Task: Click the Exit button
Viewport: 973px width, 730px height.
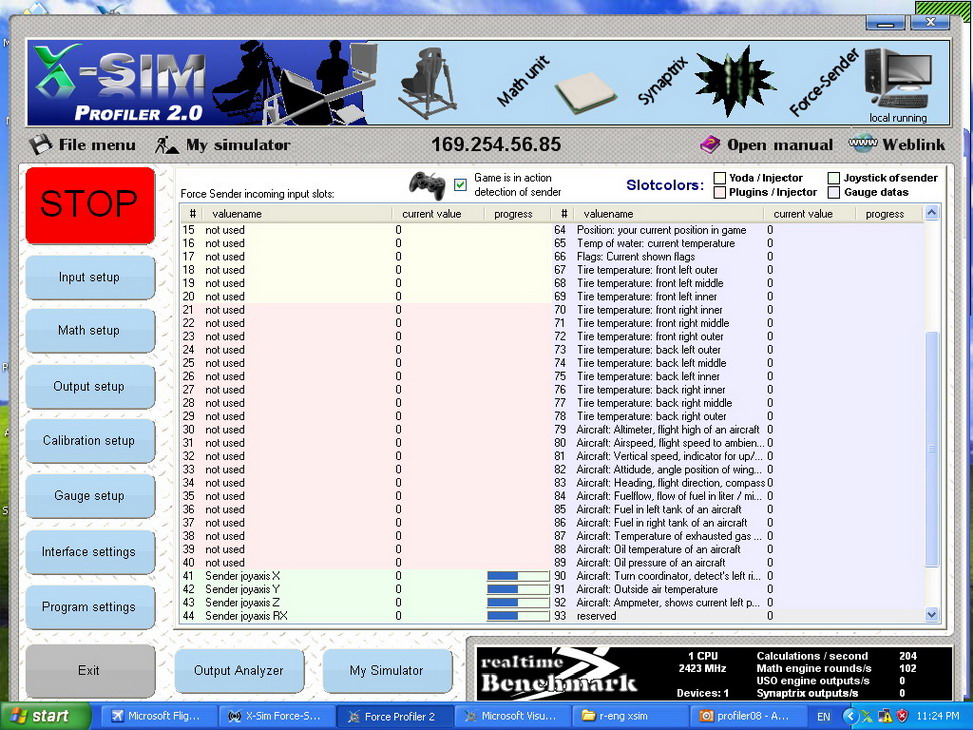Action: pos(90,670)
